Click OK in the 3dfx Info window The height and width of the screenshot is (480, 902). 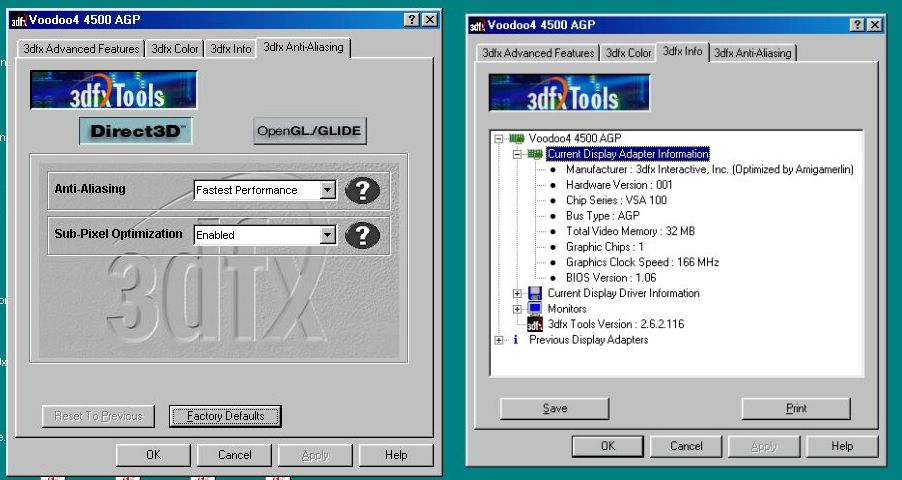[x=608, y=446]
